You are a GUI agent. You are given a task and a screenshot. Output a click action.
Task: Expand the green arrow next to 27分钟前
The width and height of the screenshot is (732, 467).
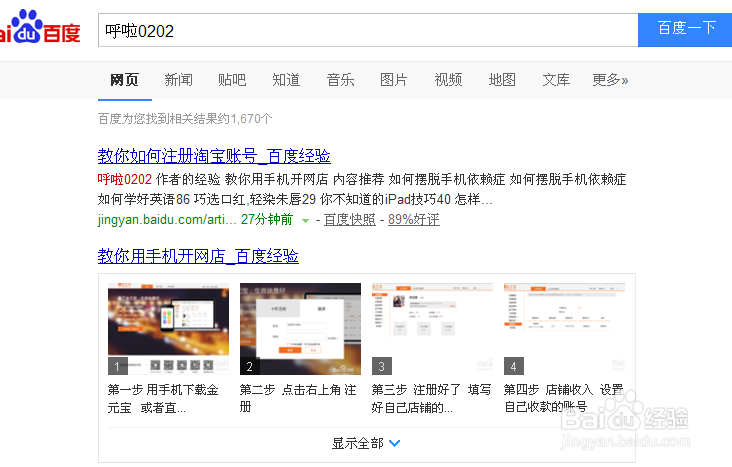click(x=305, y=220)
